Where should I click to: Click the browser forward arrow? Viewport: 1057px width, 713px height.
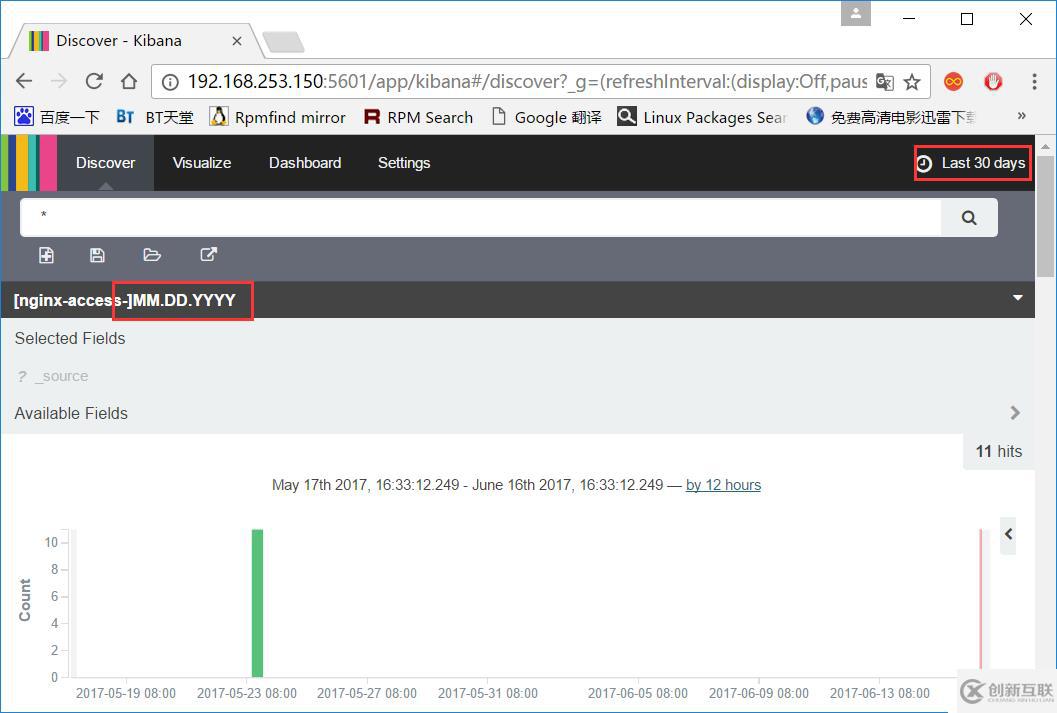point(59,82)
